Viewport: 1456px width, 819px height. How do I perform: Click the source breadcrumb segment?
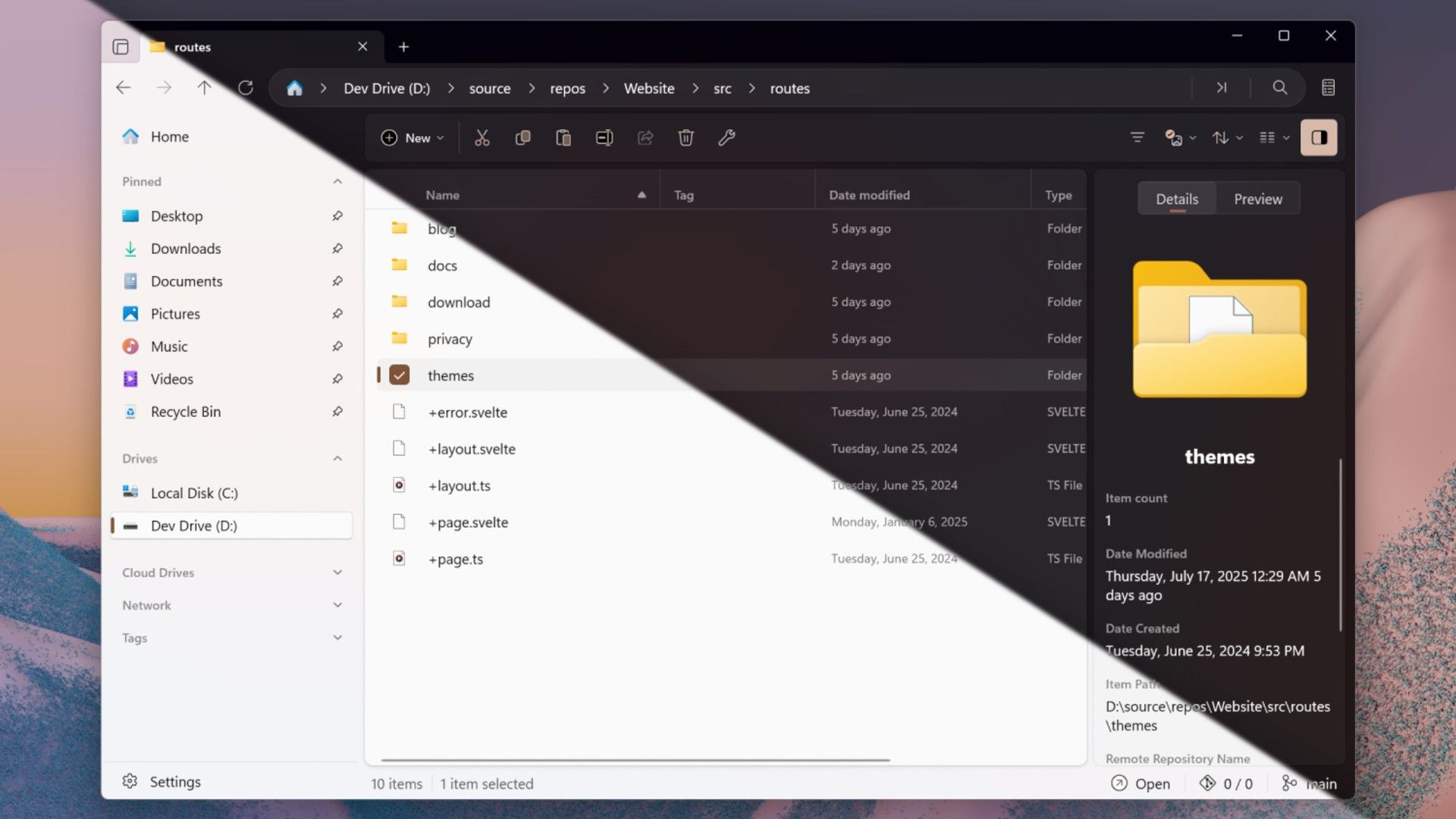pyautogui.click(x=490, y=88)
